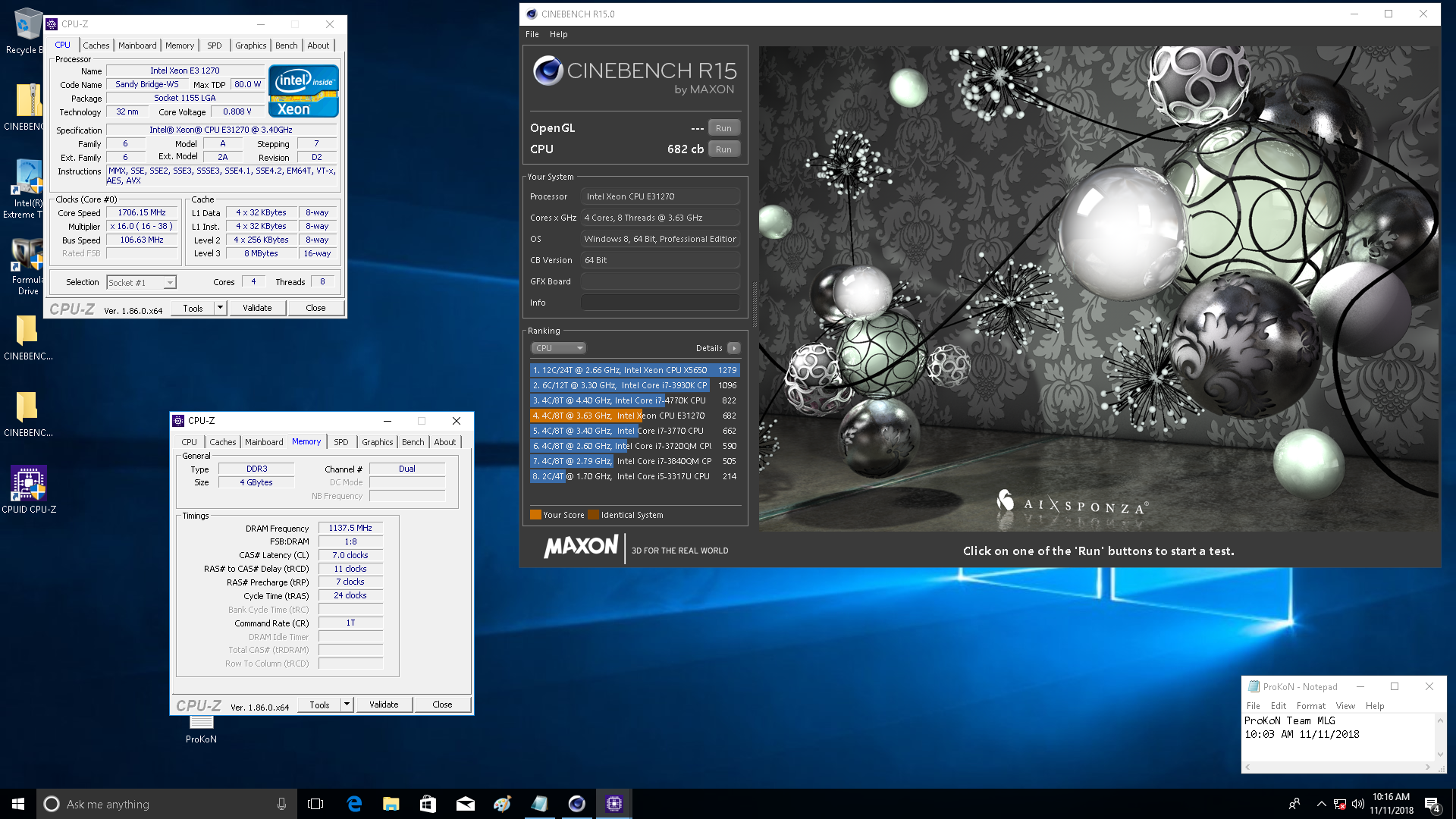Viewport: 1456px width, 819px height.
Task: Open the paint-palette taskbar app
Action: 502,804
